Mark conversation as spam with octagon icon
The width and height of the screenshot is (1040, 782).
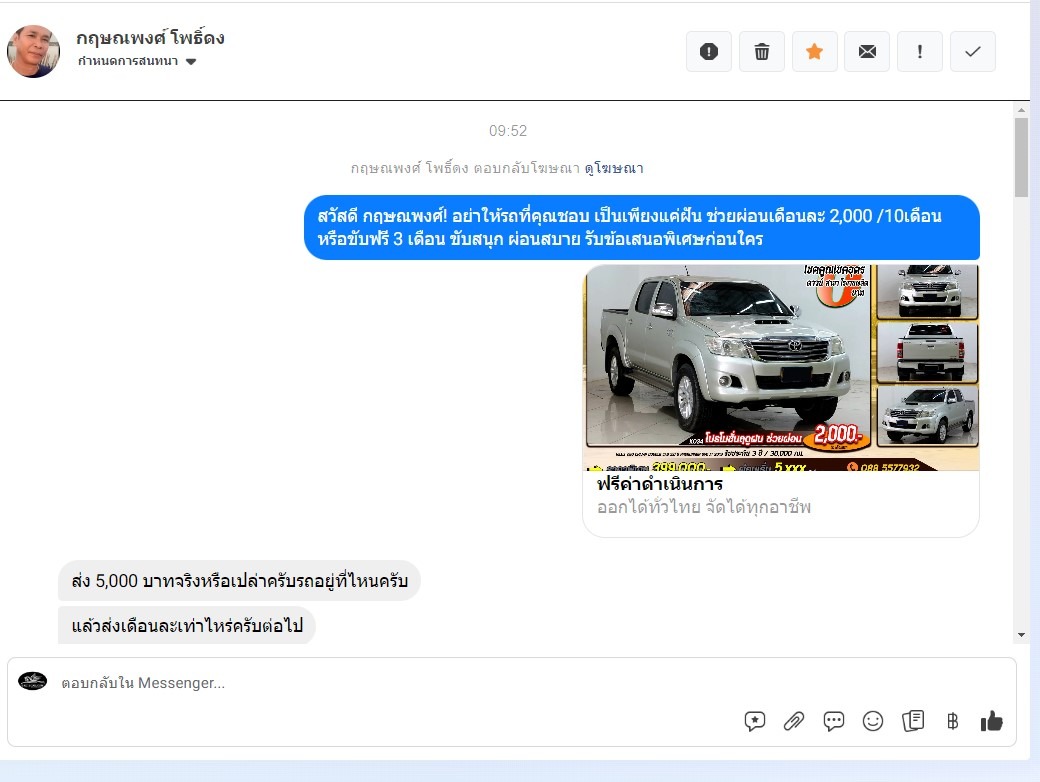pos(709,52)
